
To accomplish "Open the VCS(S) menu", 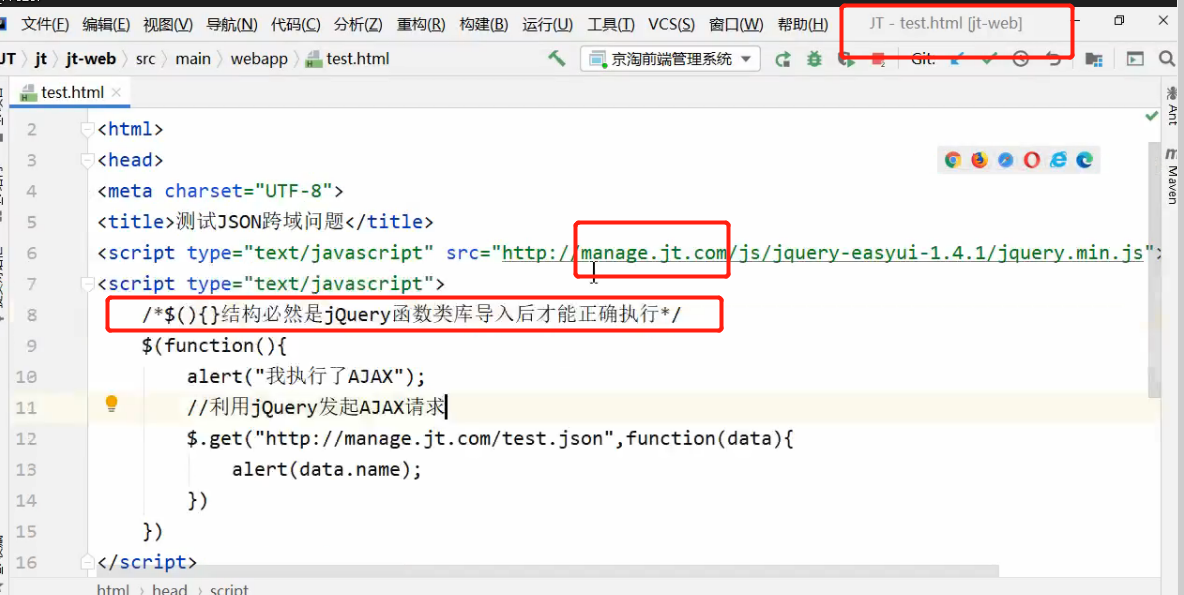I will [671, 25].
